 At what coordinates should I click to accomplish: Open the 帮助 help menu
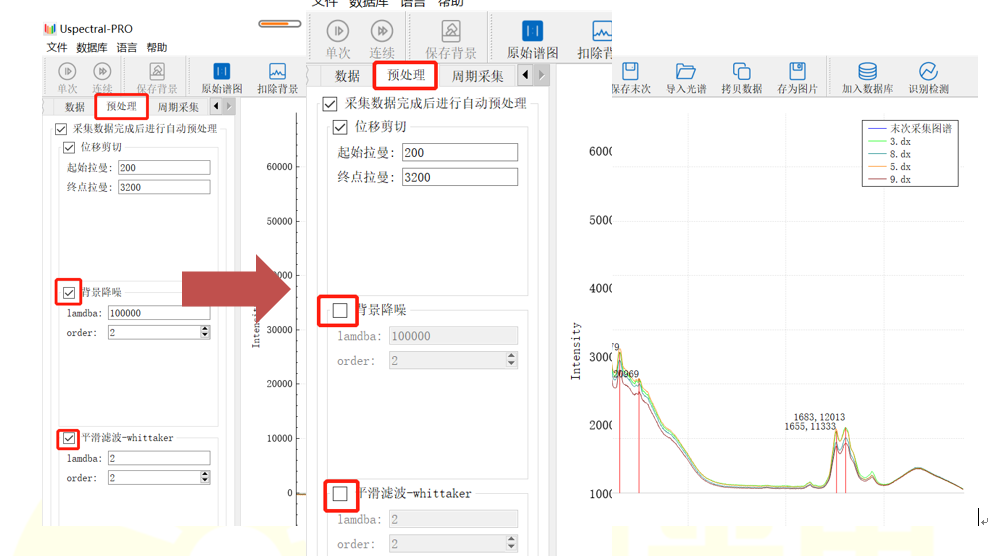click(157, 47)
